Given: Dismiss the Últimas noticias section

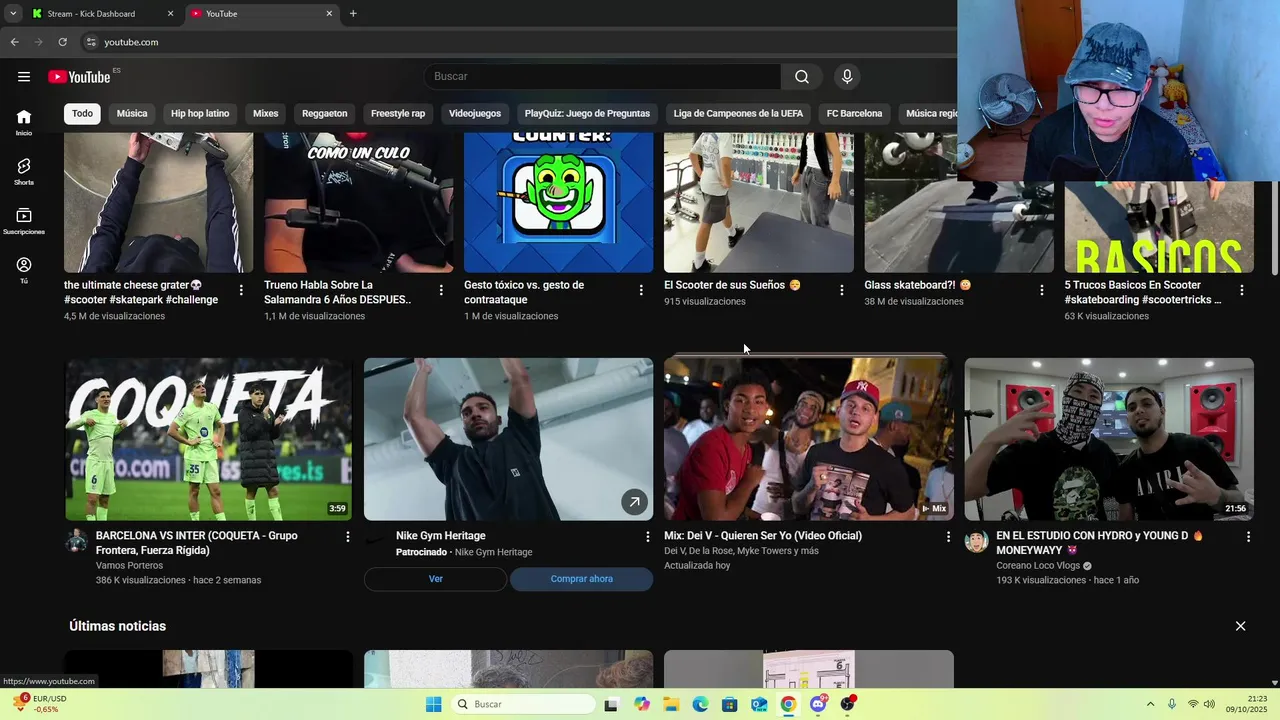Looking at the screenshot, I should point(1240,626).
